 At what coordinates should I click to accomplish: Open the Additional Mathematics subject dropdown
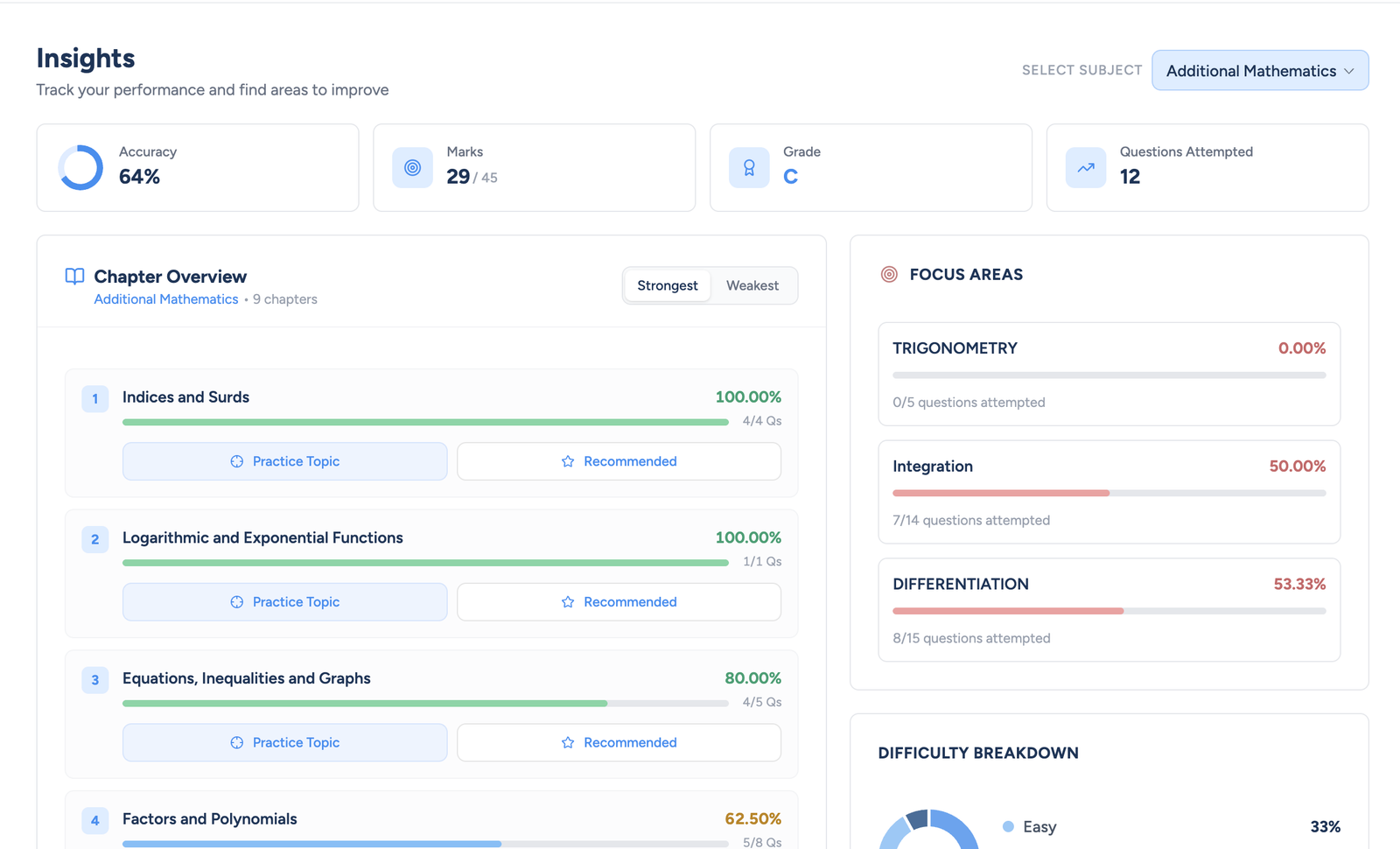[x=1260, y=70]
